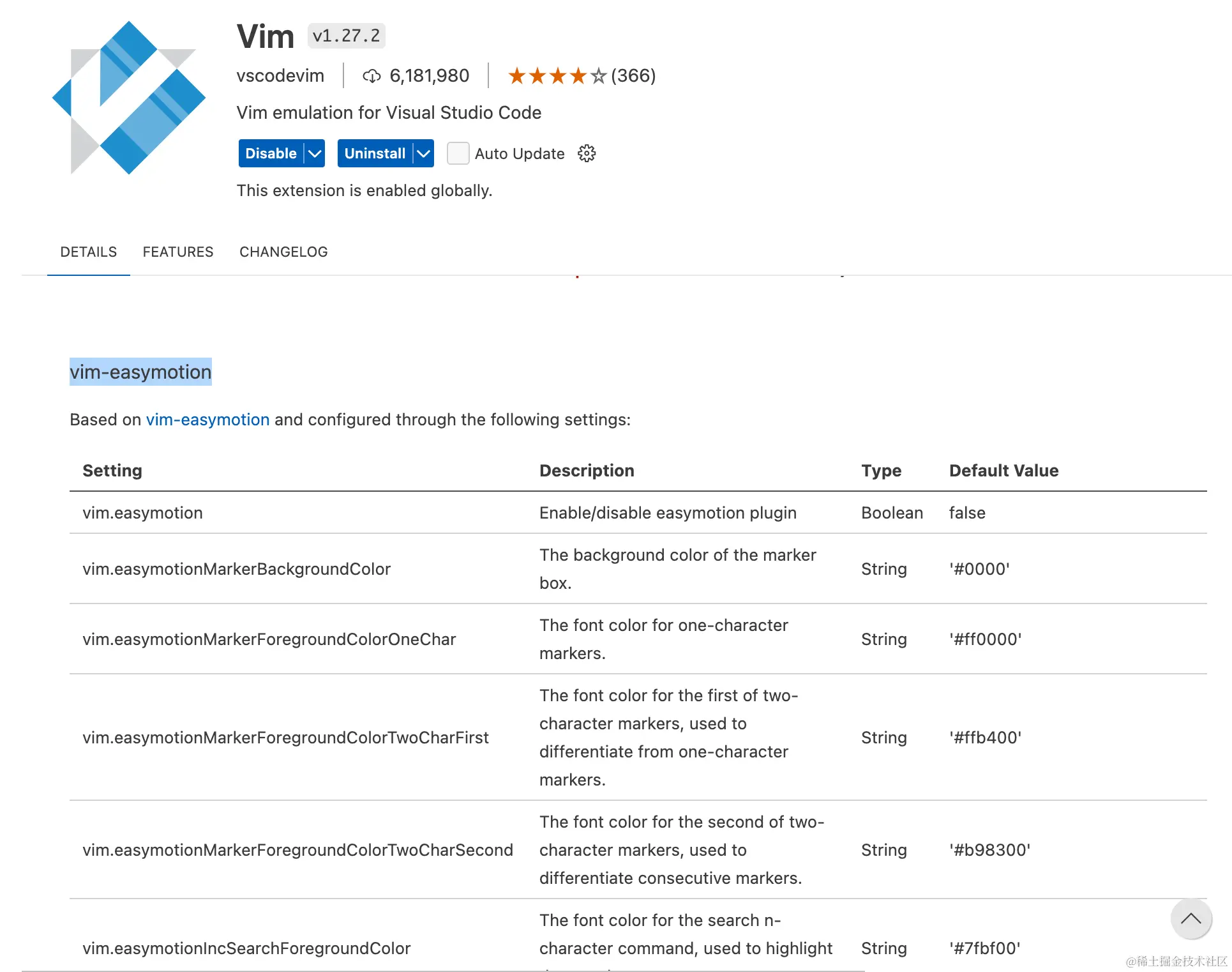Click the v1.27.2 version badge
This screenshot has height=972, width=1232.
[x=346, y=36]
